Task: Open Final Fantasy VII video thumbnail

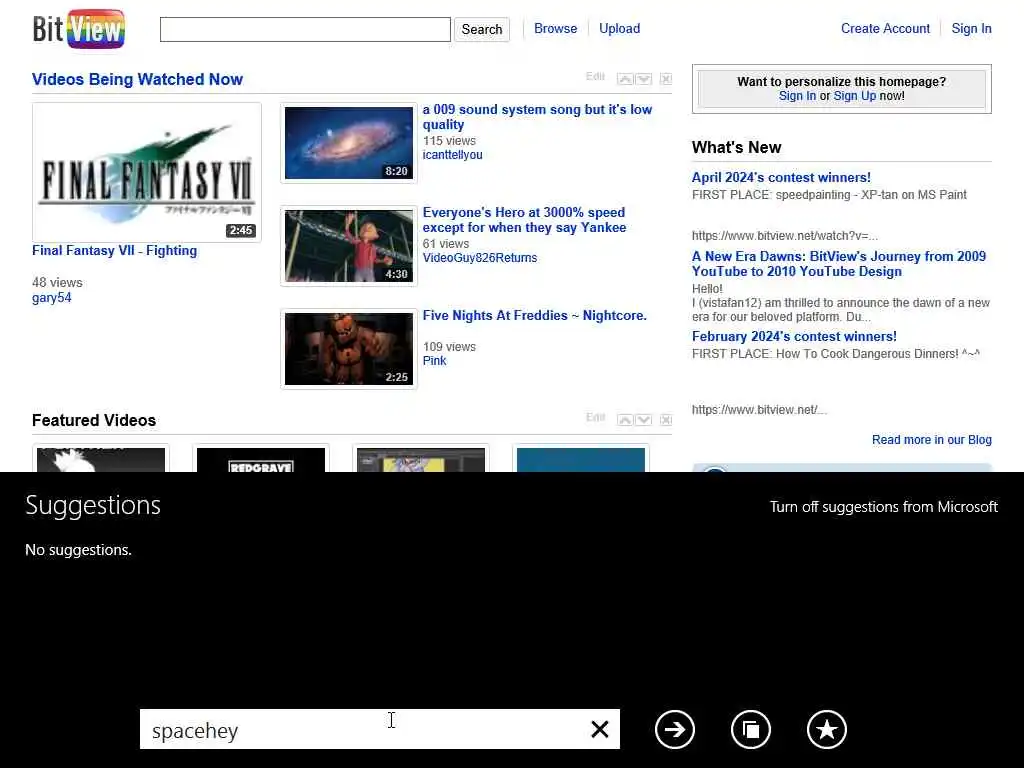Action: click(146, 172)
